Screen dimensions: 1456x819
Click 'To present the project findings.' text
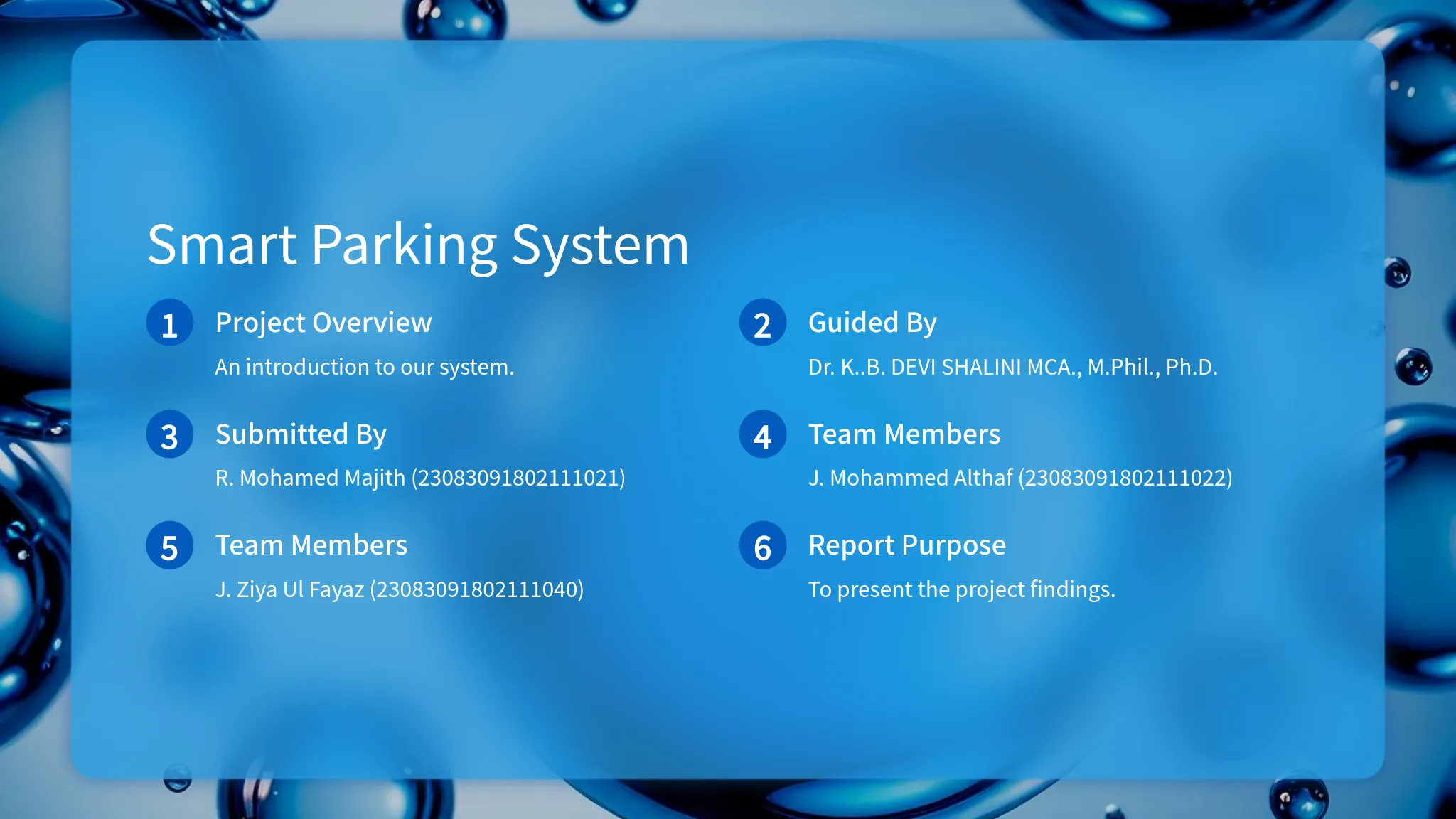[x=962, y=589]
